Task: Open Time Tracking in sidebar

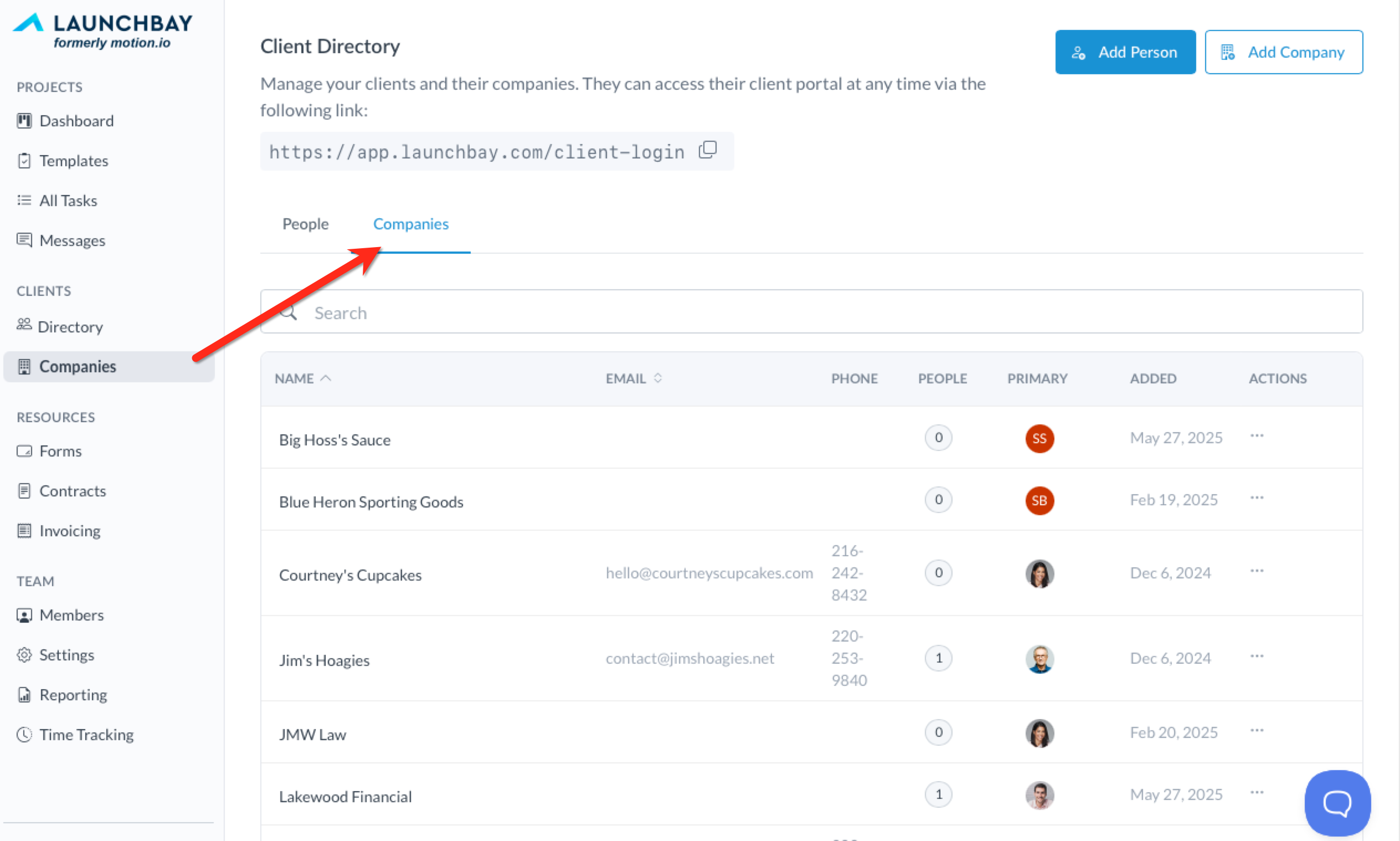Action: click(86, 735)
